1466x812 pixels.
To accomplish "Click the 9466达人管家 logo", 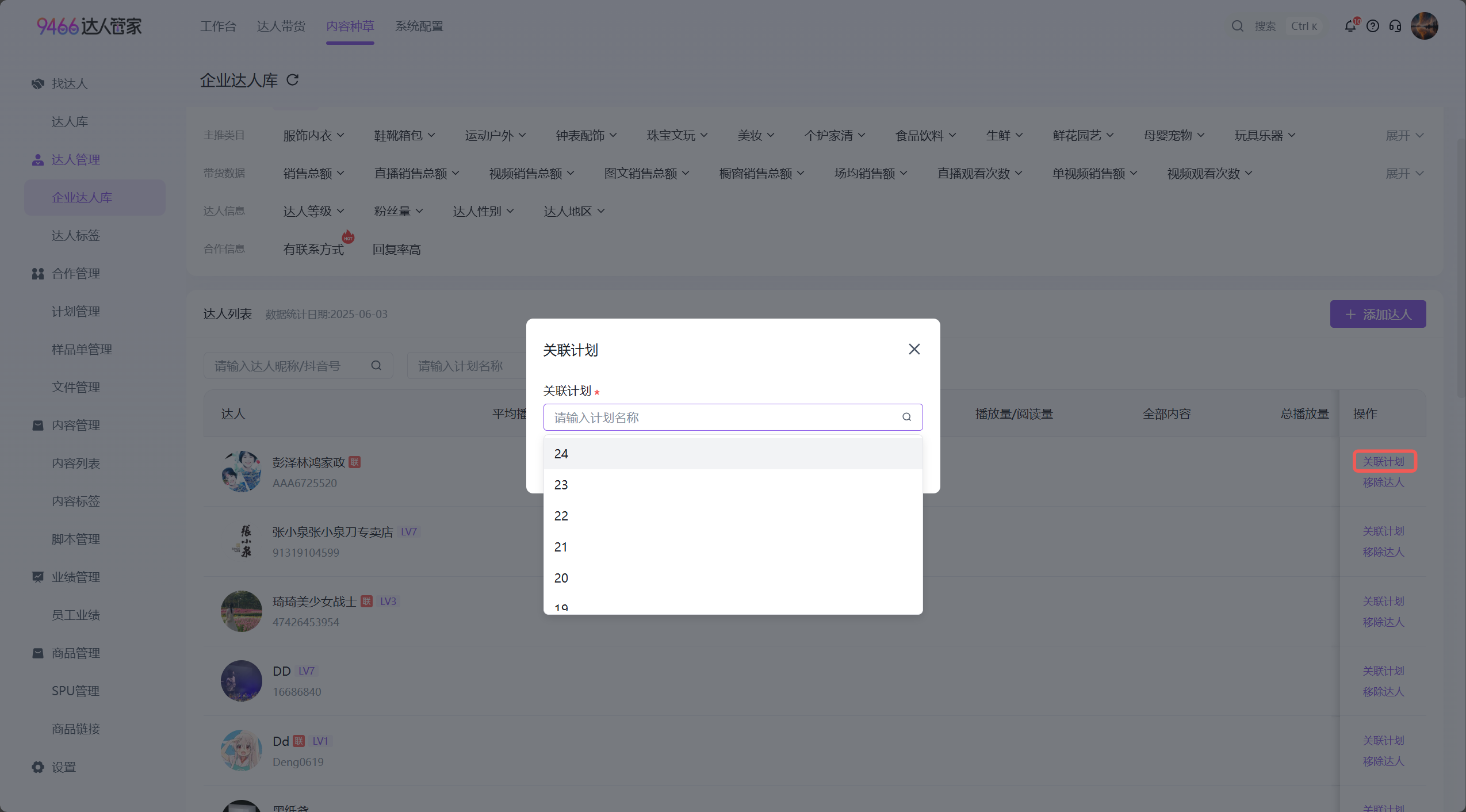I will [89, 26].
